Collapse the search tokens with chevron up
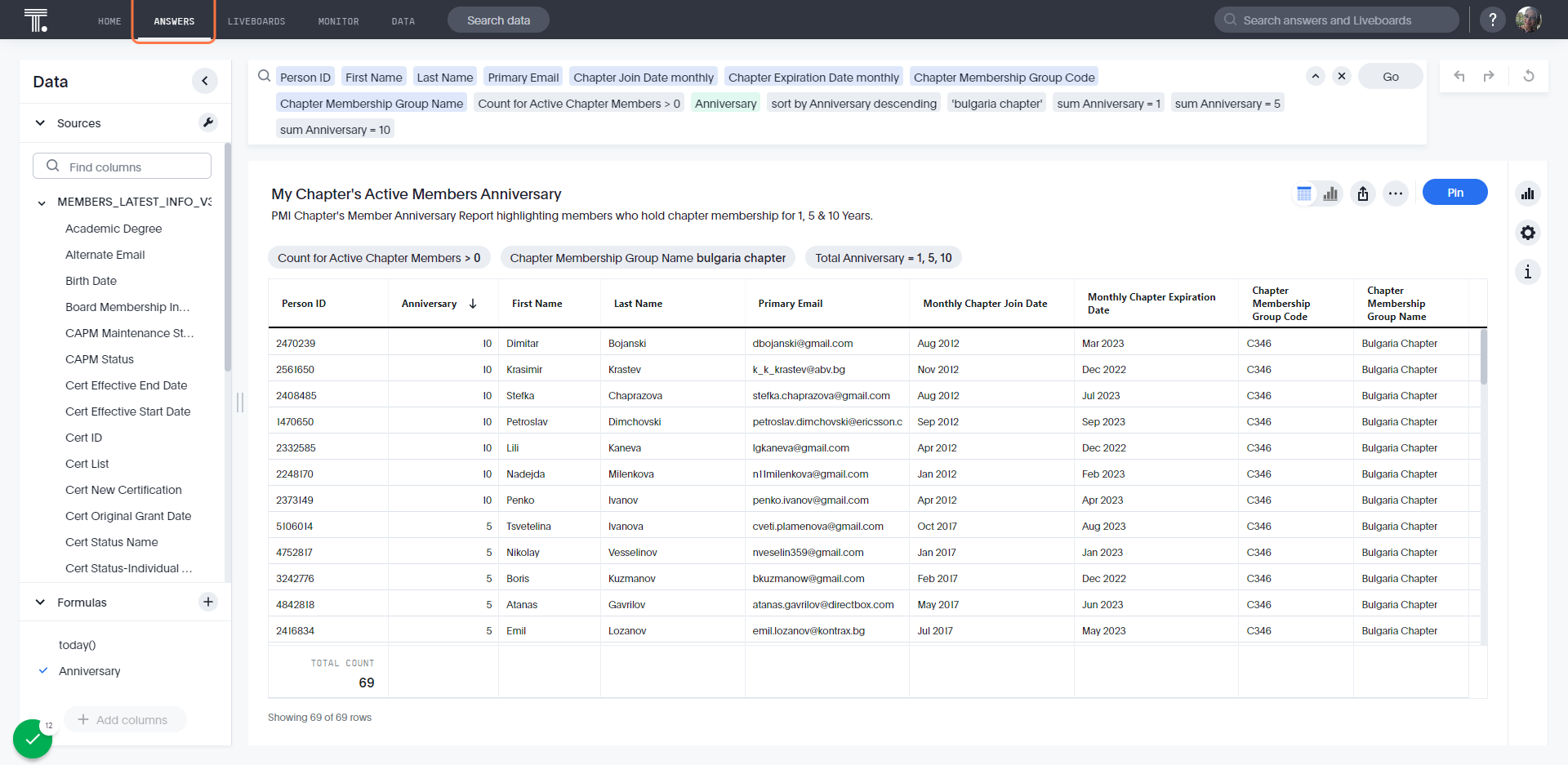 pyautogui.click(x=1316, y=76)
